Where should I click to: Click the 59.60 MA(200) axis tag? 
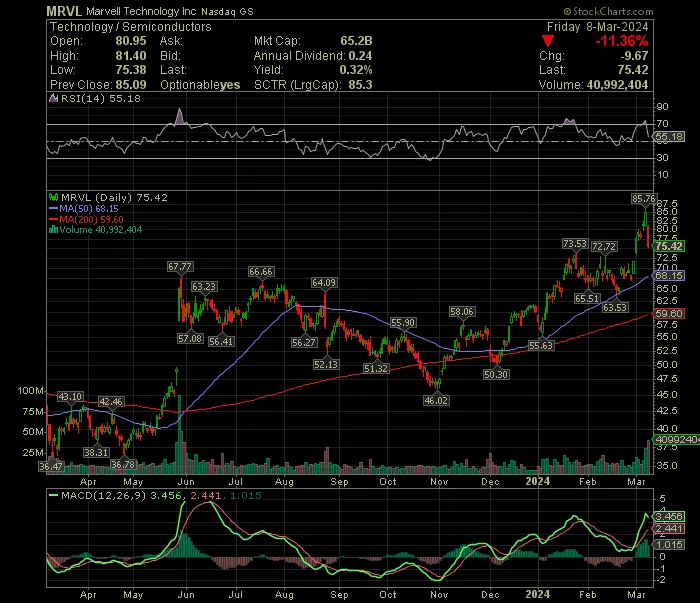coord(669,314)
